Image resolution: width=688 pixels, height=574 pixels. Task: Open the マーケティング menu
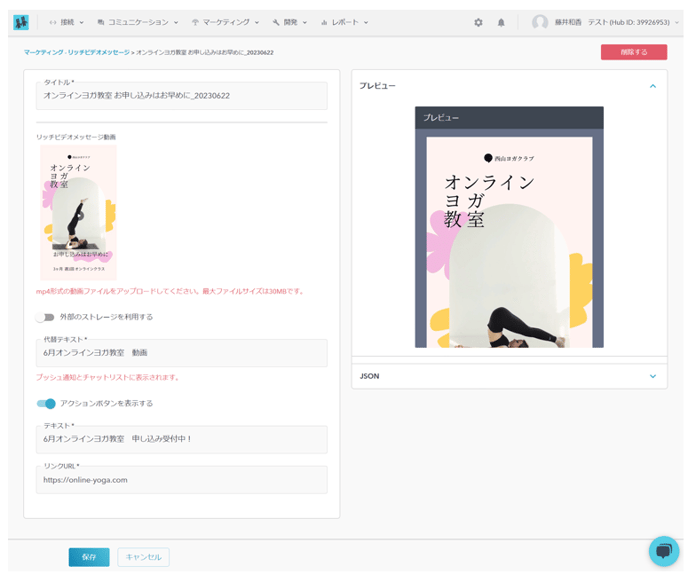coord(226,22)
